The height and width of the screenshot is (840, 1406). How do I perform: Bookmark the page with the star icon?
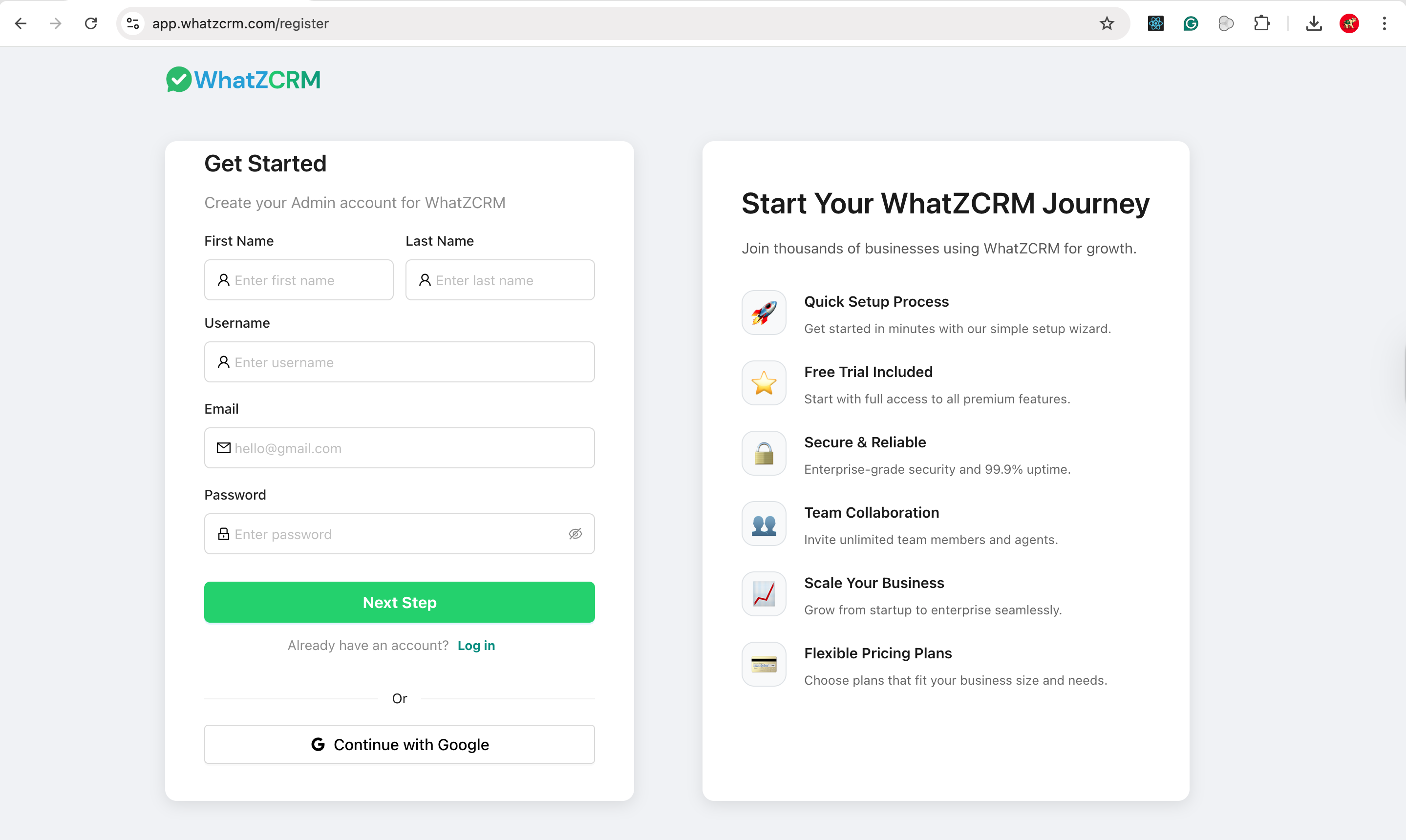click(x=1107, y=23)
